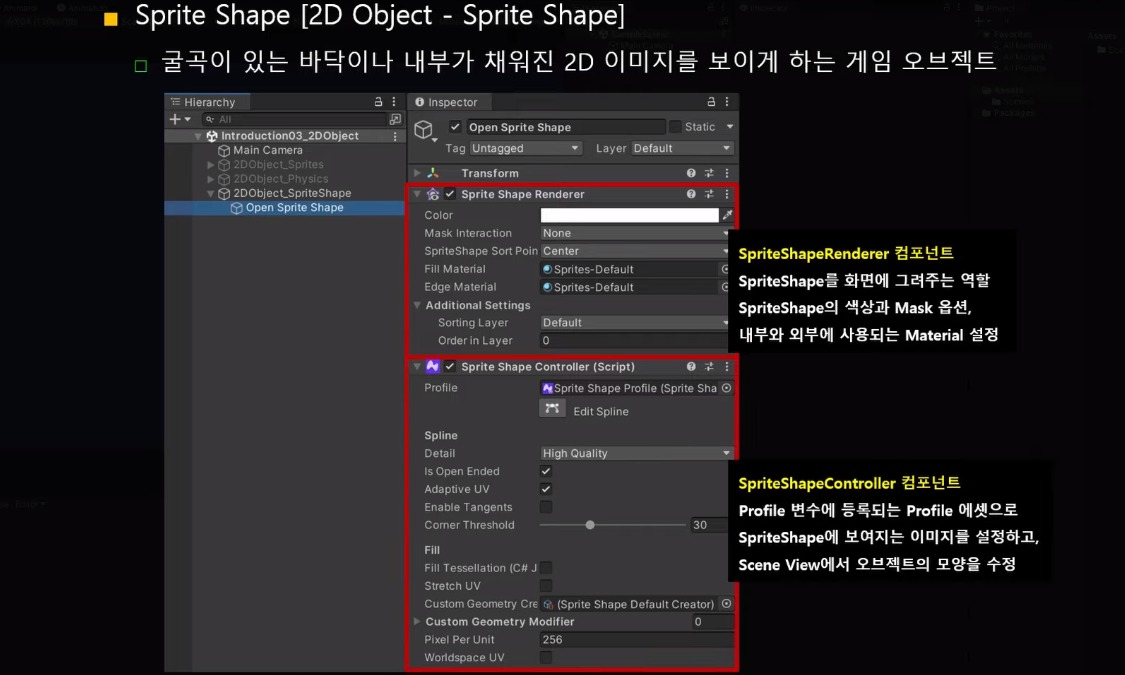Click the Edge Material Sprites-Default field
The width and height of the screenshot is (1125, 675).
click(x=629, y=287)
